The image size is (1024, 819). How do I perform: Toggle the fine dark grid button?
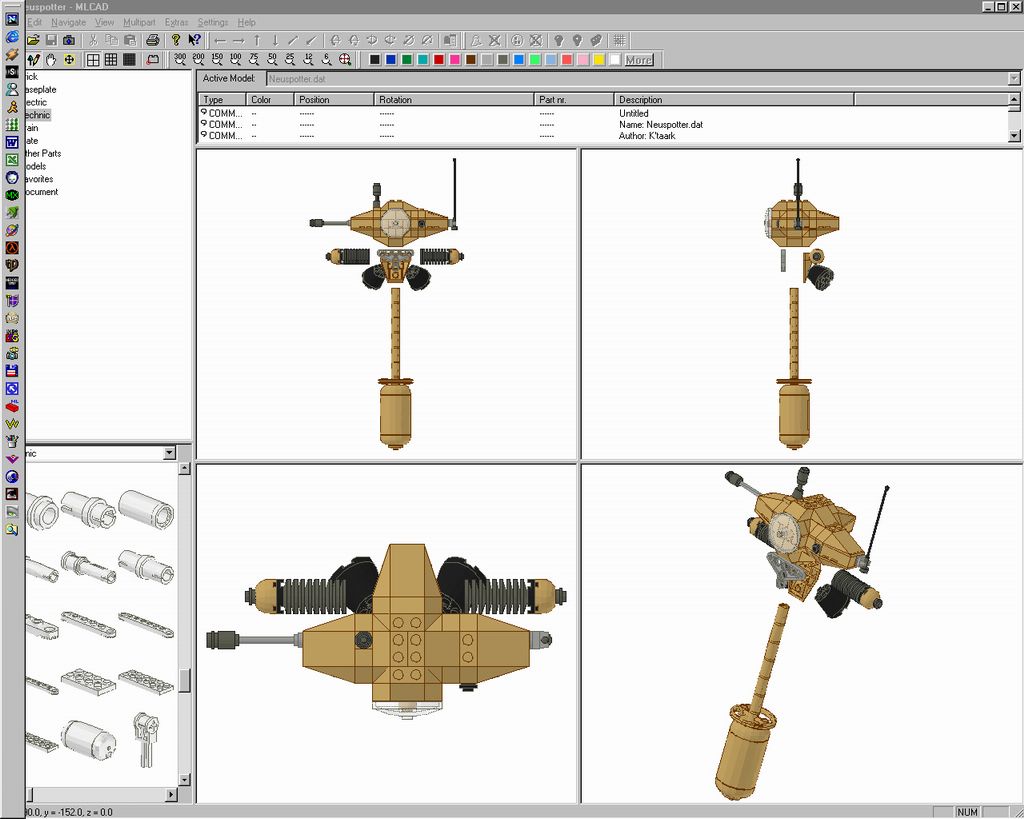(x=129, y=60)
